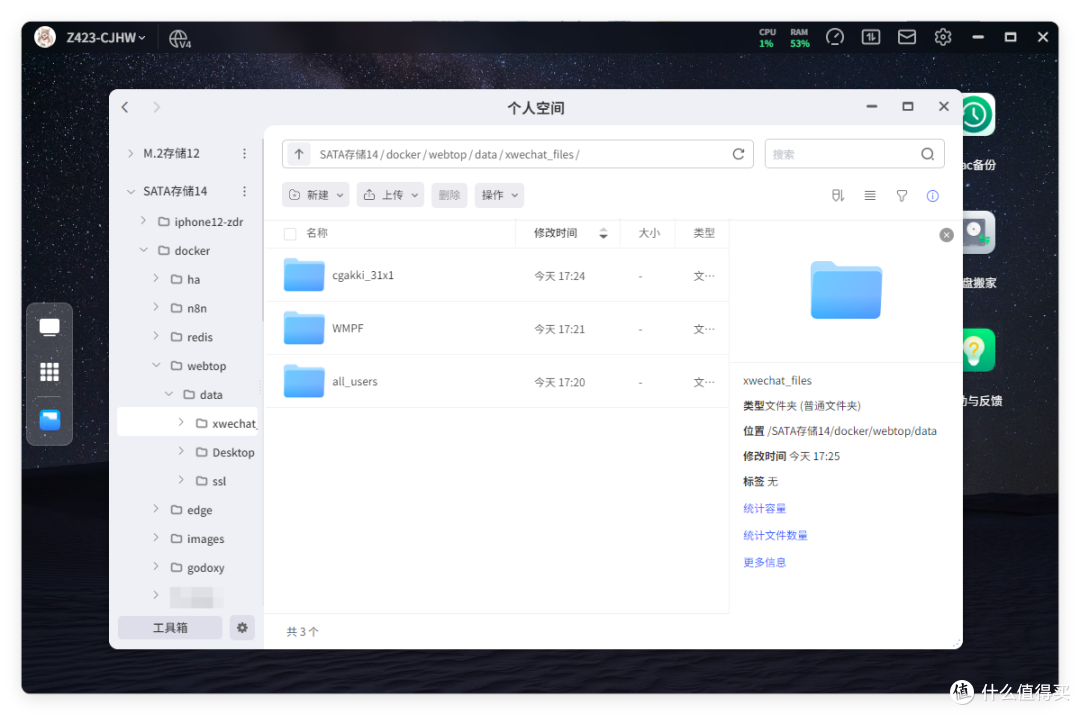The width and height of the screenshot is (1080, 715).
Task: Select the WMPF folder
Action: click(x=497, y=329)
